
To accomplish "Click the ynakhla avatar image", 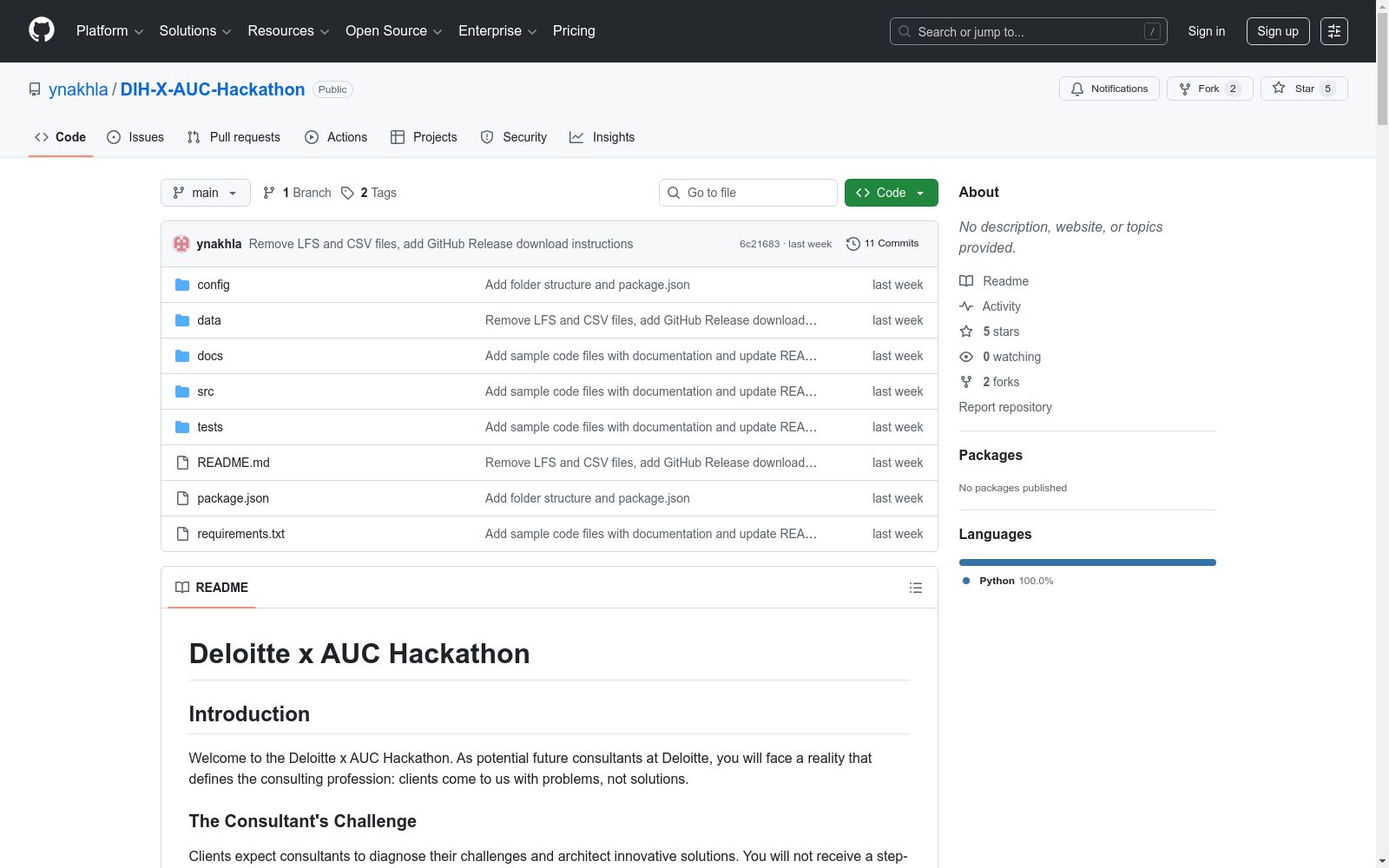I will point(181,244).
